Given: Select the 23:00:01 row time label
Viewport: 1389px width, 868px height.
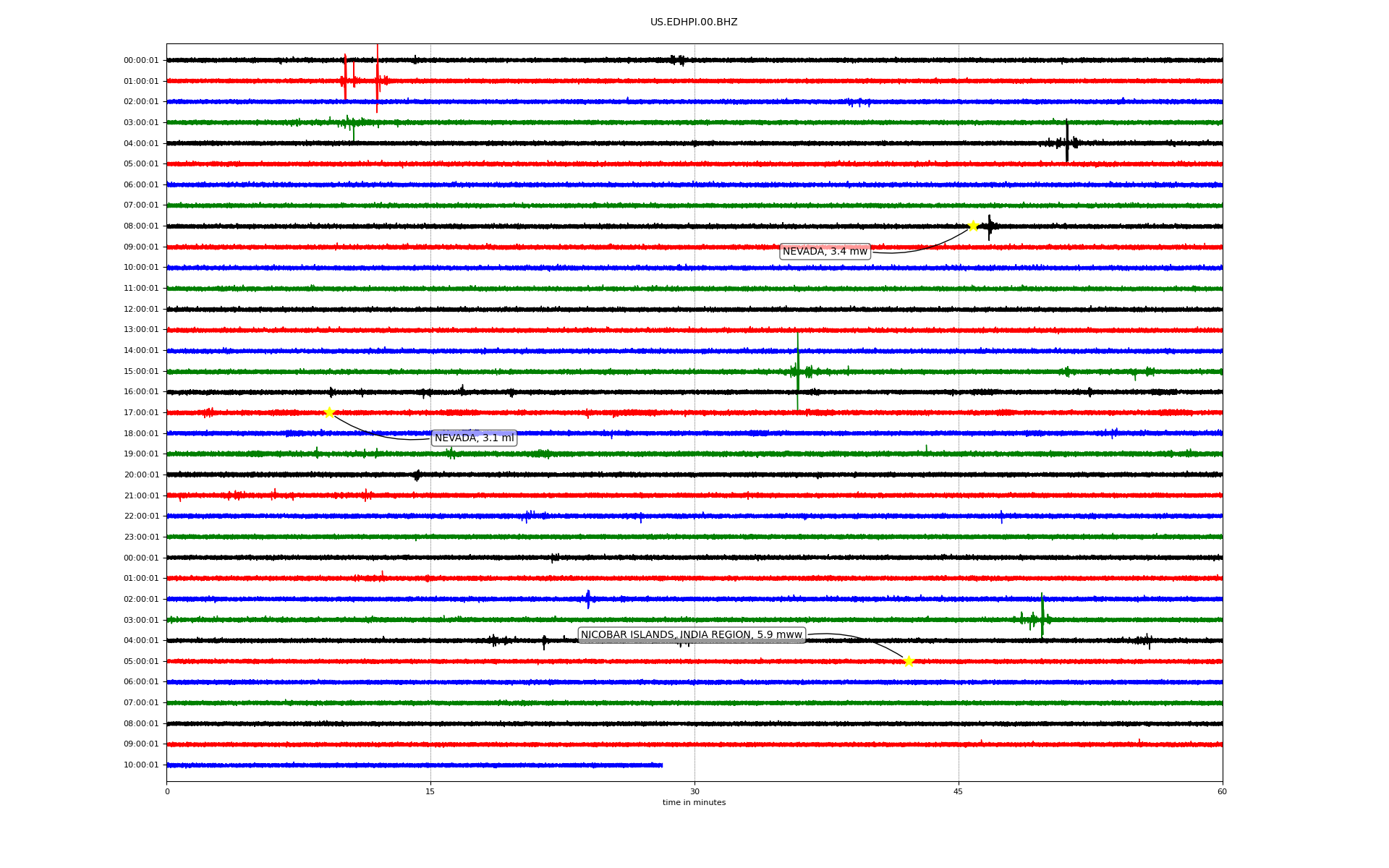Looking at the screenshot, I should point(141,537).
